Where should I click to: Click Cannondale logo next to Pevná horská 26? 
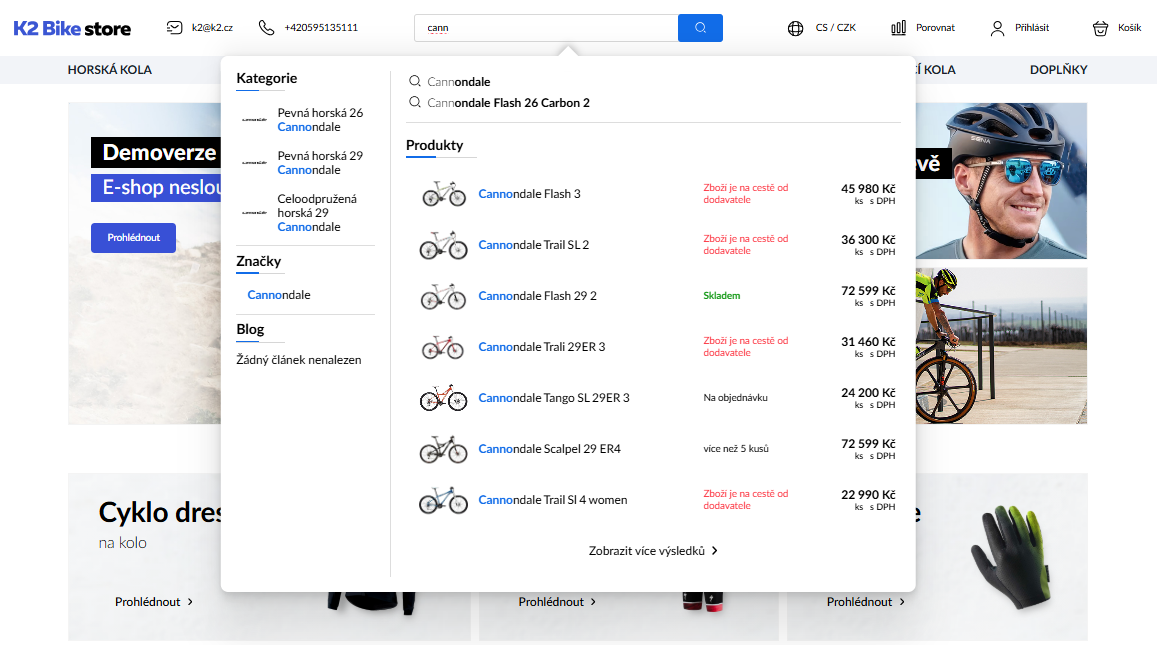(x=255, y=120)
